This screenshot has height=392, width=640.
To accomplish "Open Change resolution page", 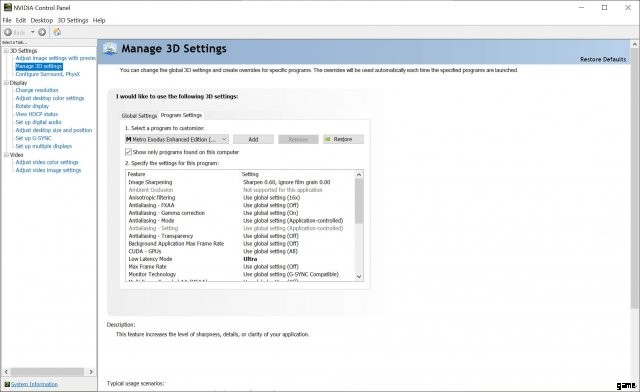I will click(37, 90).
